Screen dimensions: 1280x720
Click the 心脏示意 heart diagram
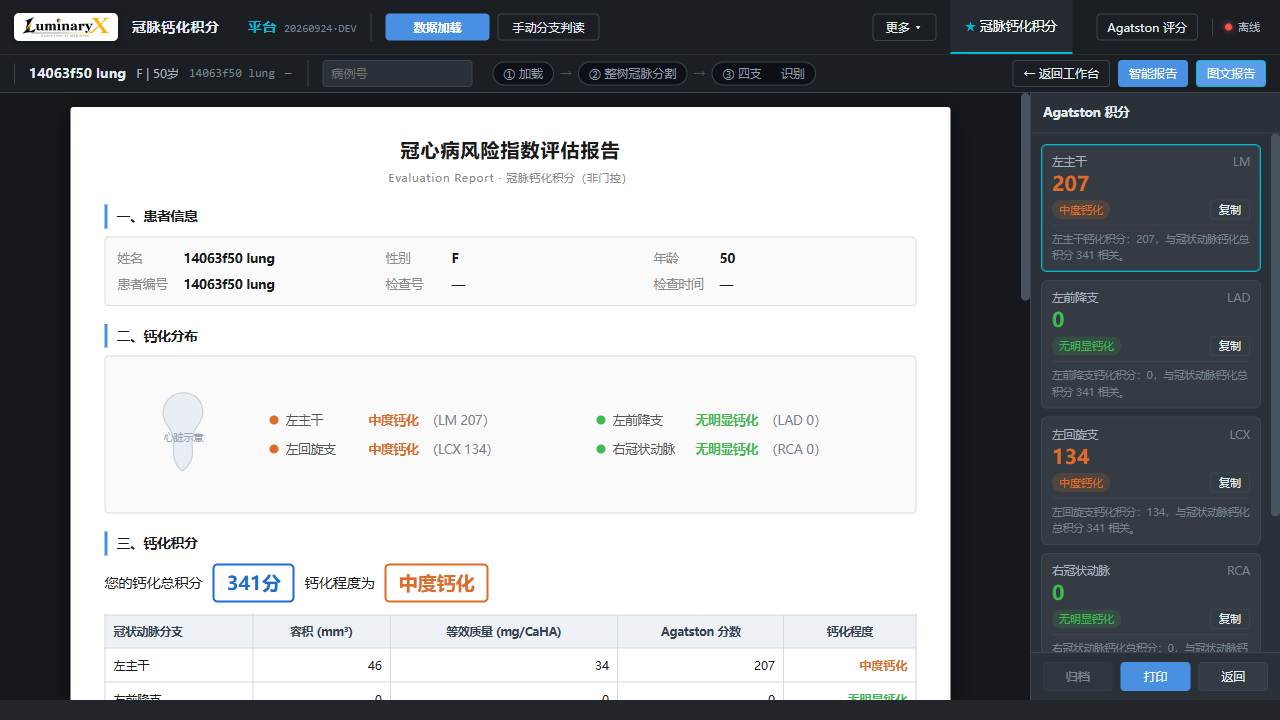point(183,432)
